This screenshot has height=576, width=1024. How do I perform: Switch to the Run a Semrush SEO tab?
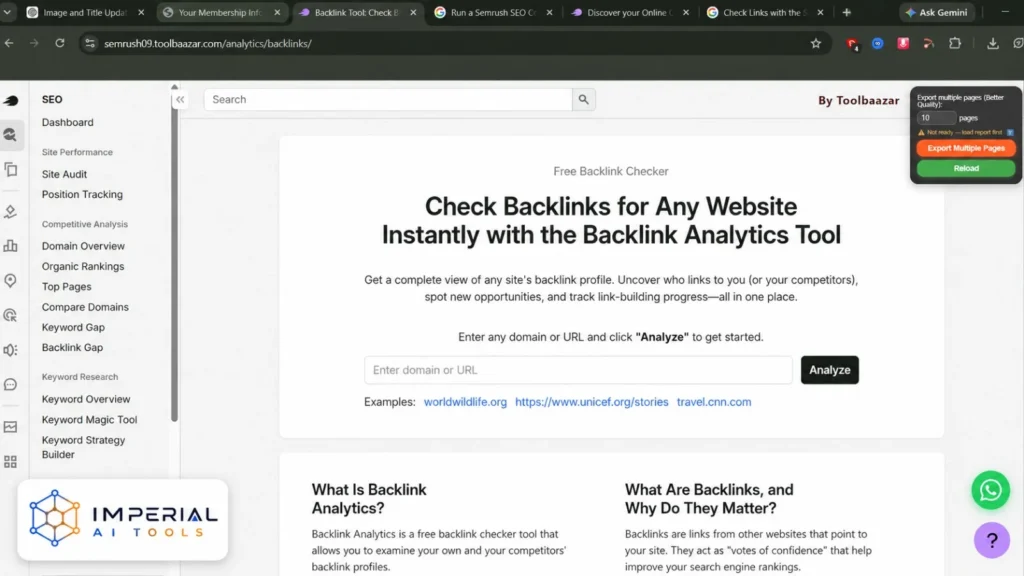pos(493,12)
